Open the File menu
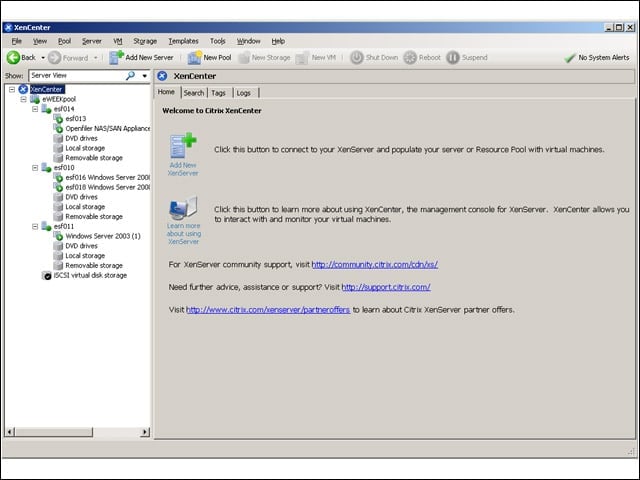The image size is (640, 480). (x=16, y=41)
